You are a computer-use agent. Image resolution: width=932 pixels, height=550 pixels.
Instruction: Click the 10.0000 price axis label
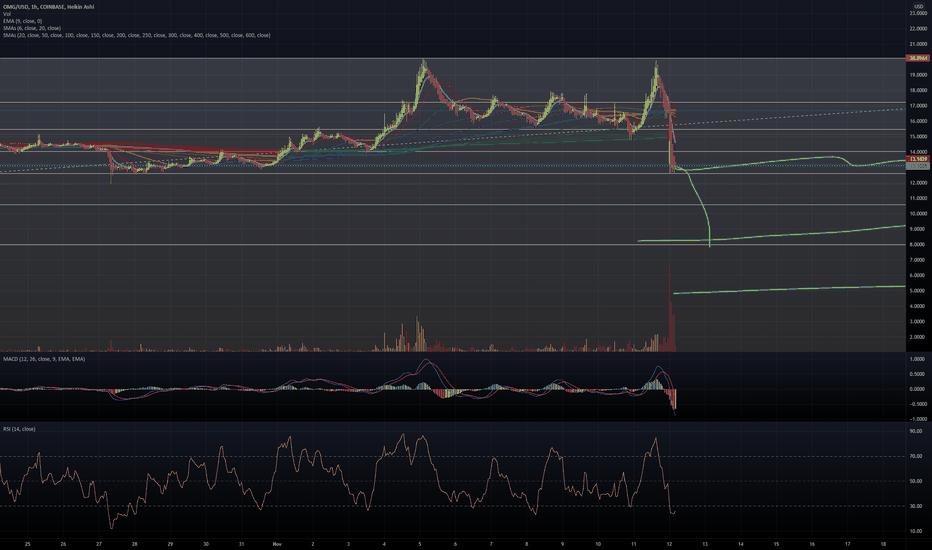point(918,214)
